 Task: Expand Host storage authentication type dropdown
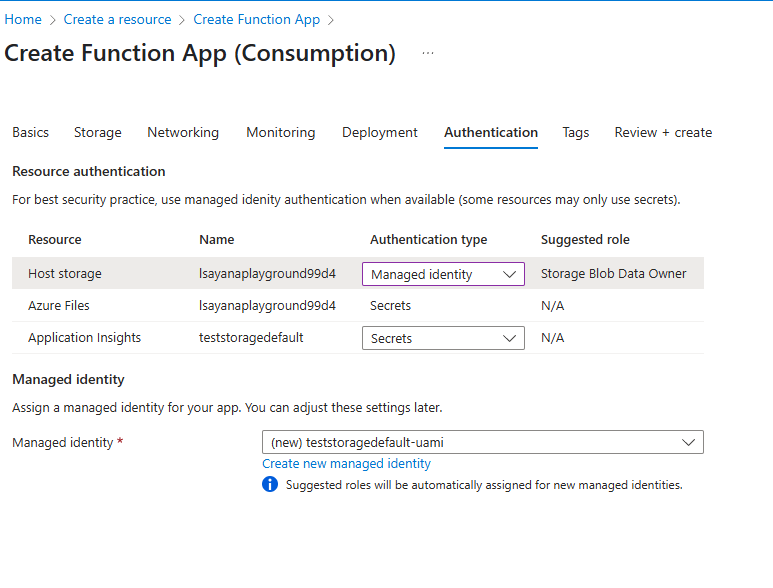(x=442, y=274)
